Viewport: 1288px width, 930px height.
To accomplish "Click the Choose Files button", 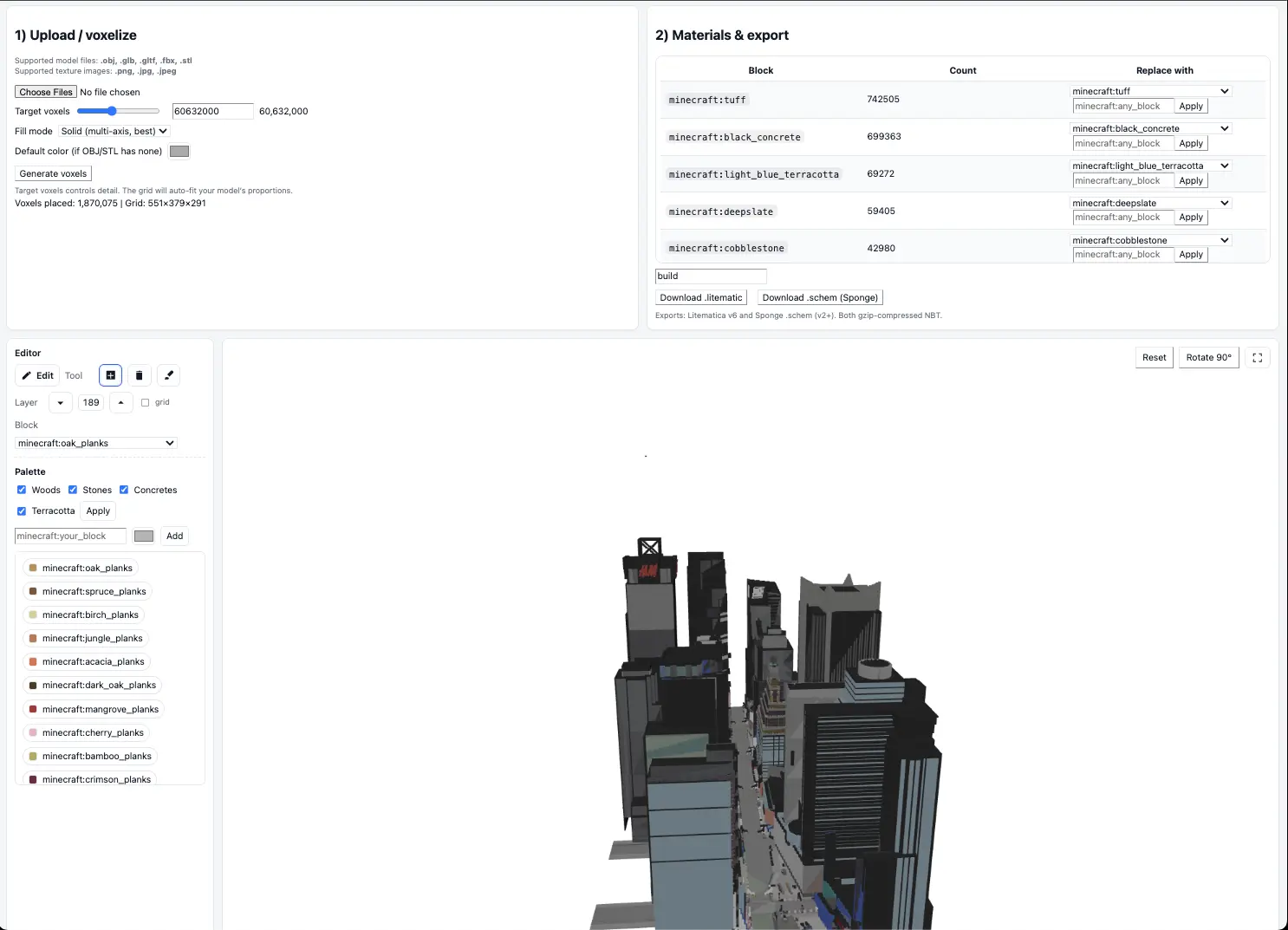I will point(46,92).
